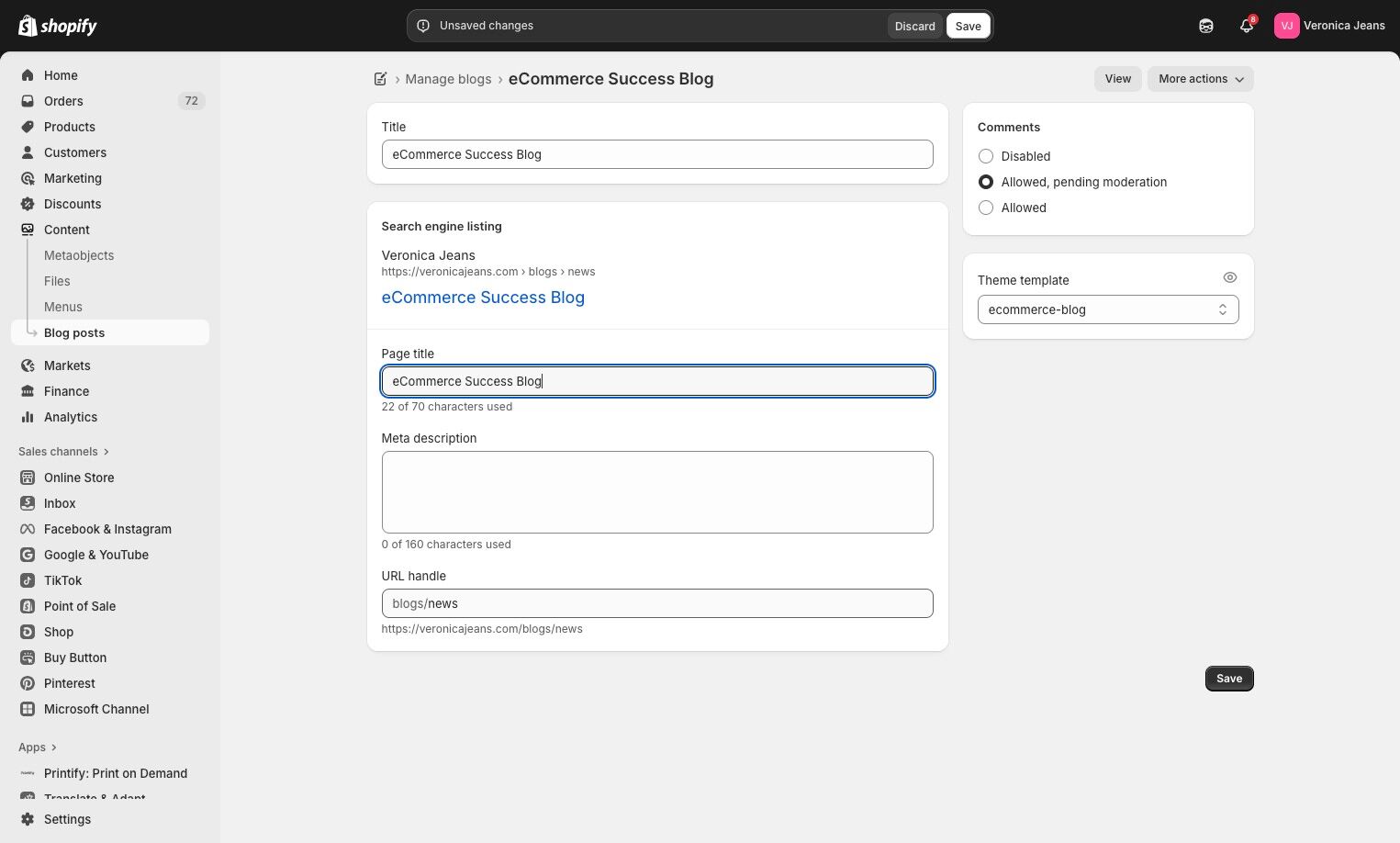Preview theme template with eye icon
The image size is (1400, 843).
click(x=1230, y=277)
